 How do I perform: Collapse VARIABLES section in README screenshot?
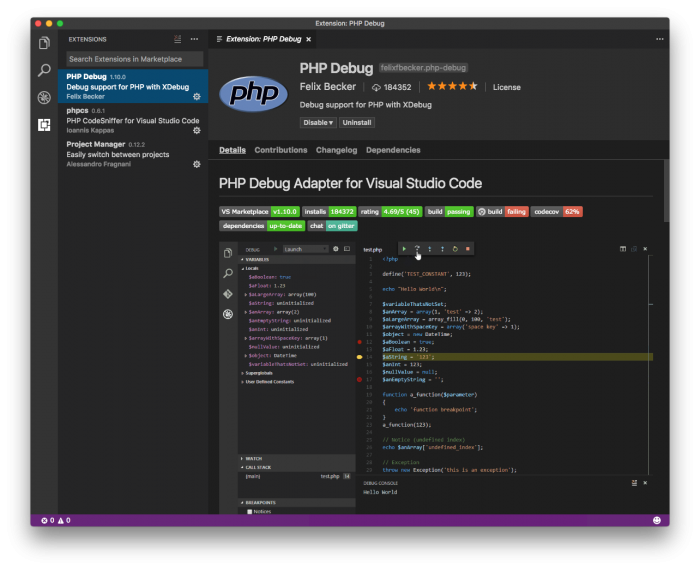[x=242, y=259]
